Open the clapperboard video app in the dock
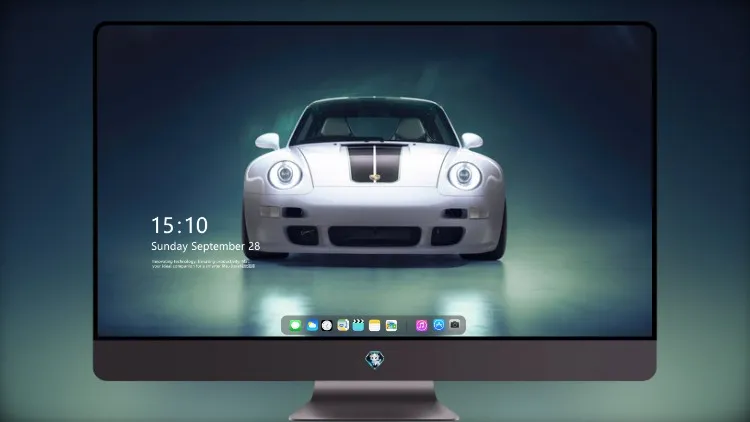 (358, 325)
